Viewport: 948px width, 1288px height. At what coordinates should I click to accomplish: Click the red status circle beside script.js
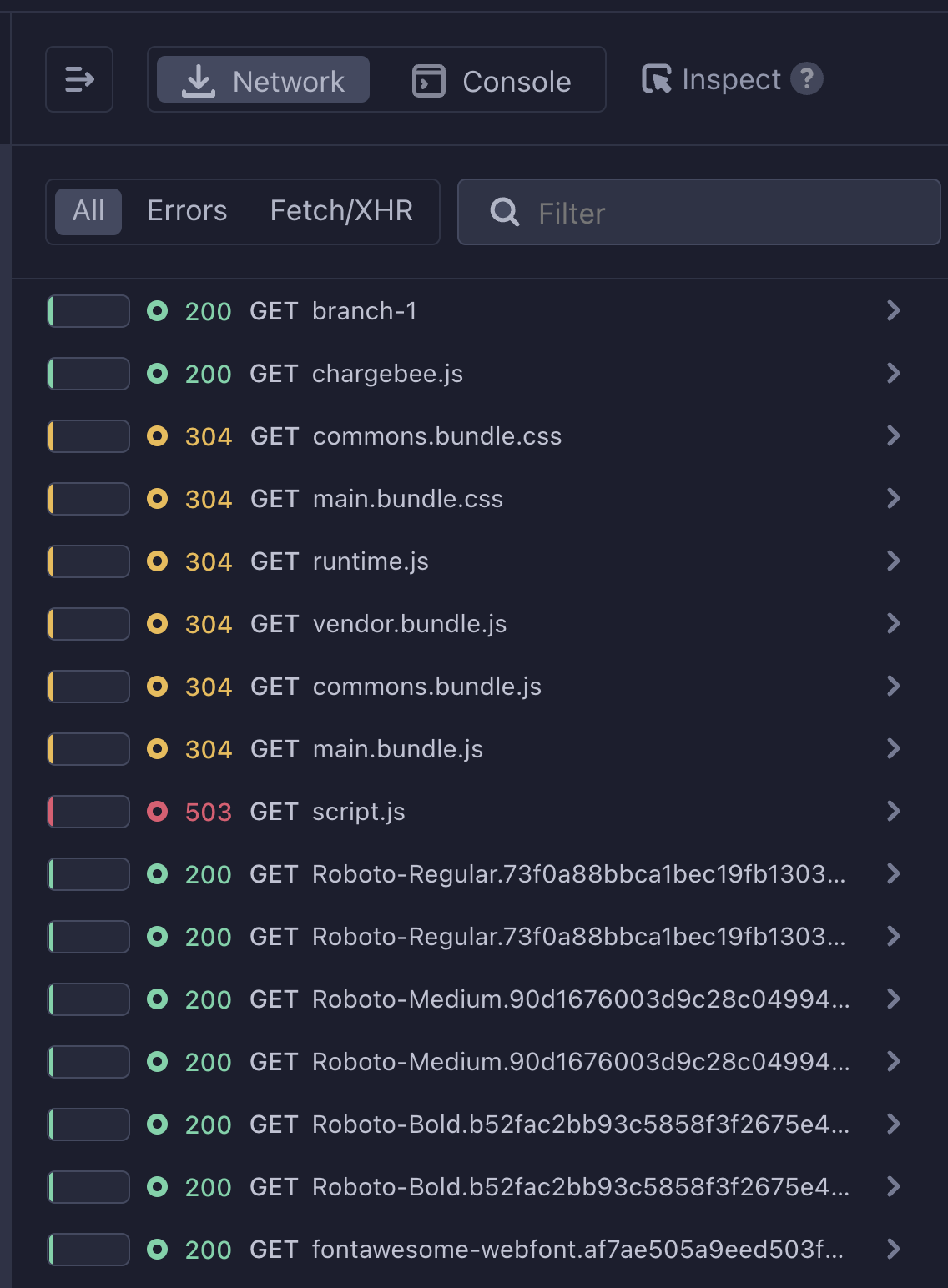point(158,811)
